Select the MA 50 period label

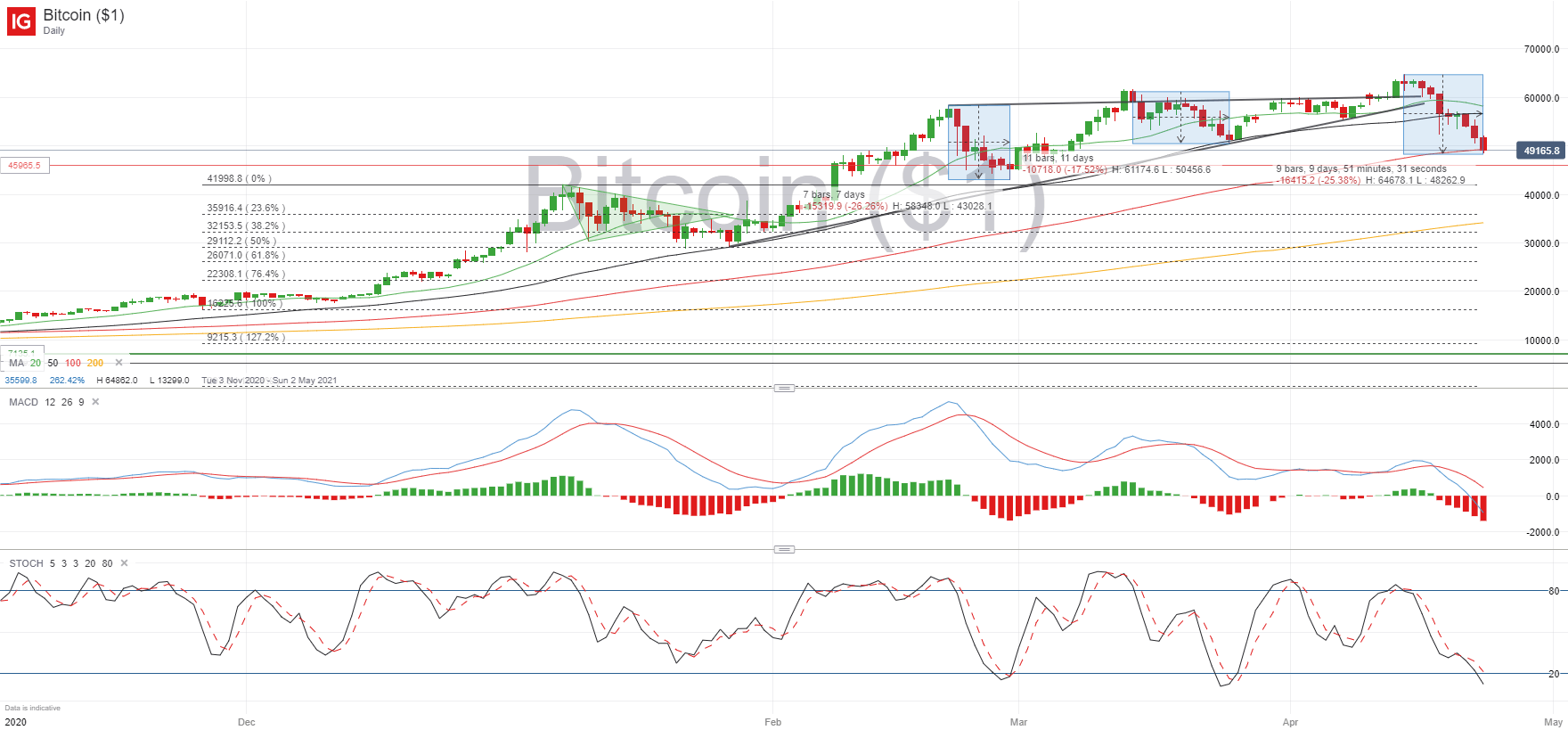click(53, 363)
